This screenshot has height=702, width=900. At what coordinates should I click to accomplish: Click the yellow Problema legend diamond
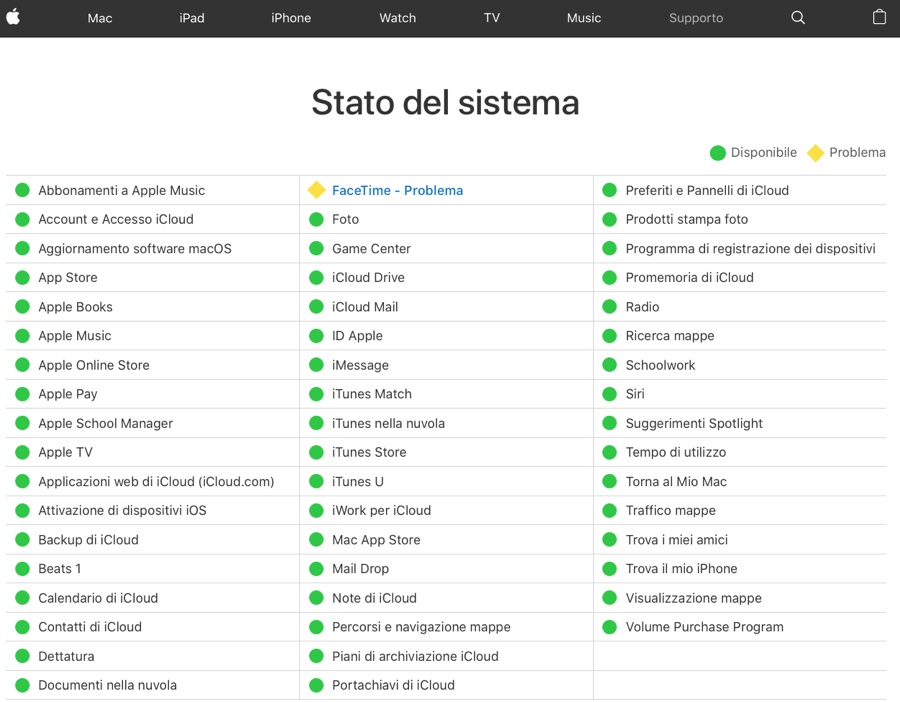click(815, 153)
